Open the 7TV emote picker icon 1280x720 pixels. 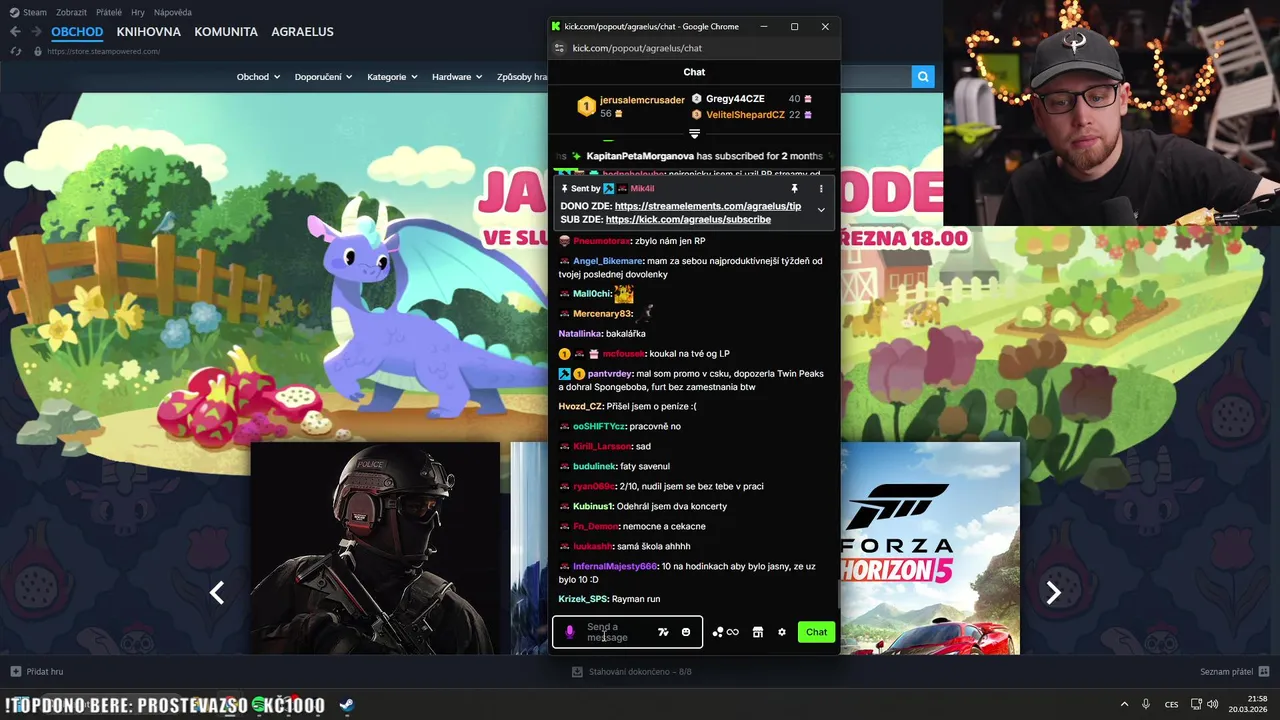(663, 632)
